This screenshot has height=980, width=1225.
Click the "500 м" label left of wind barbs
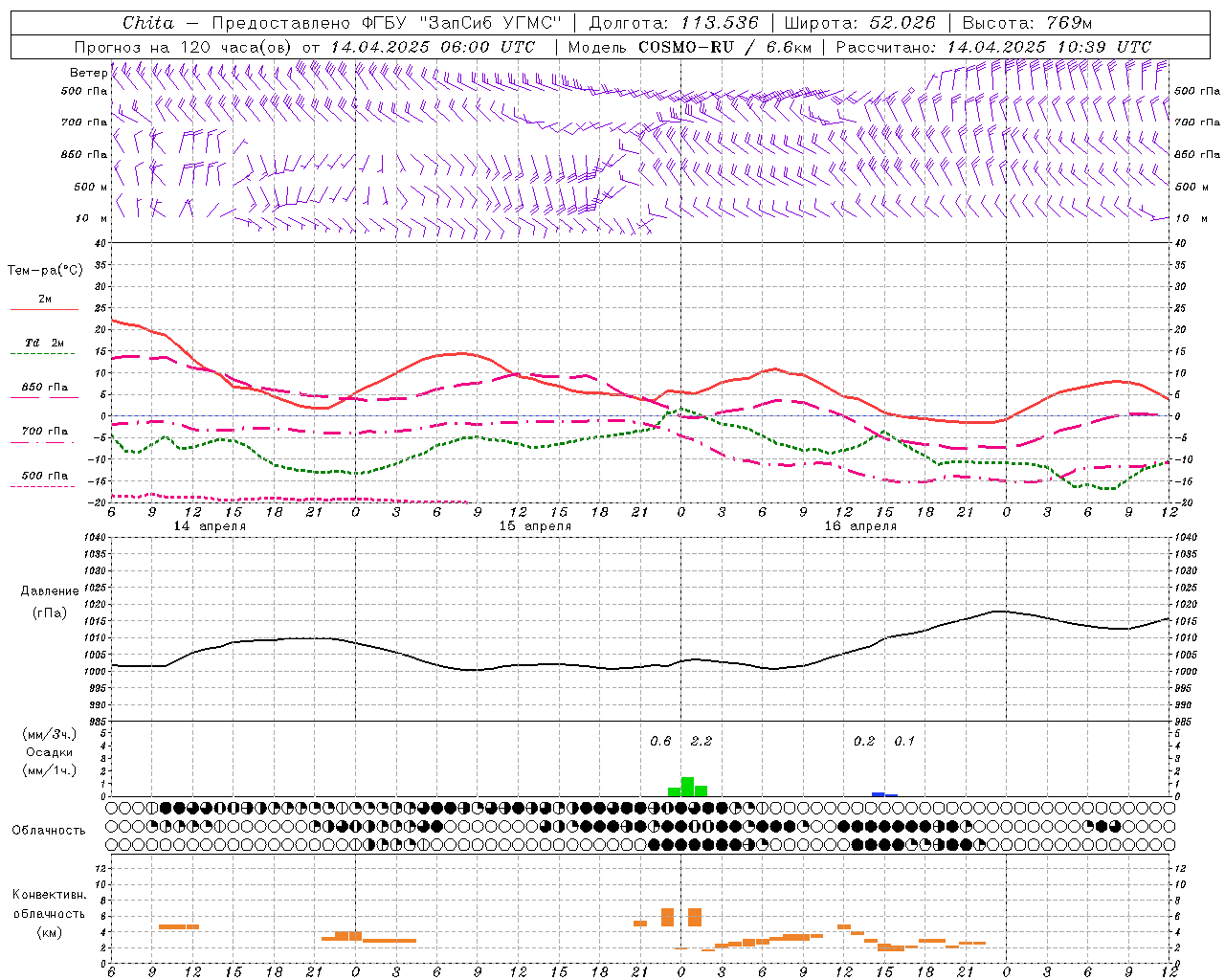tap(92, 188)
